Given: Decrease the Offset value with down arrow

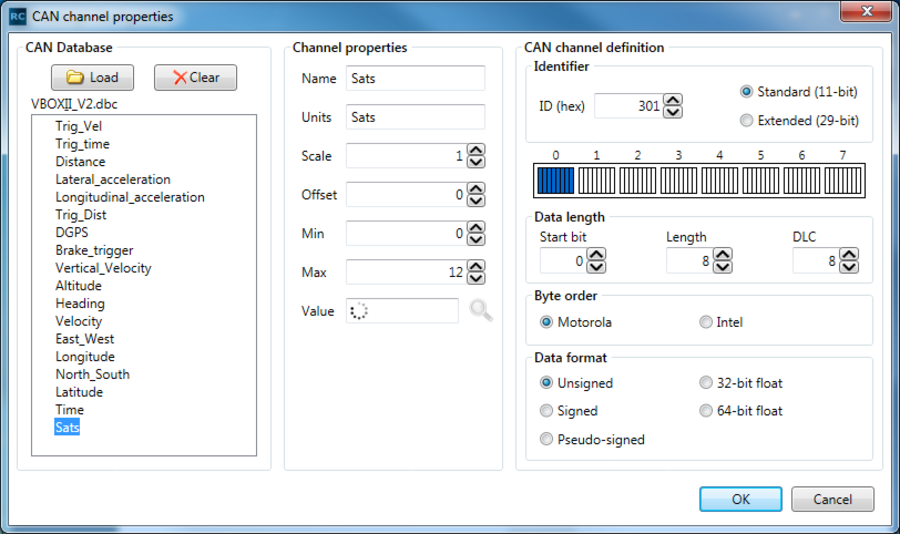Looking at the screenshot, I should [x=476, y=200].
